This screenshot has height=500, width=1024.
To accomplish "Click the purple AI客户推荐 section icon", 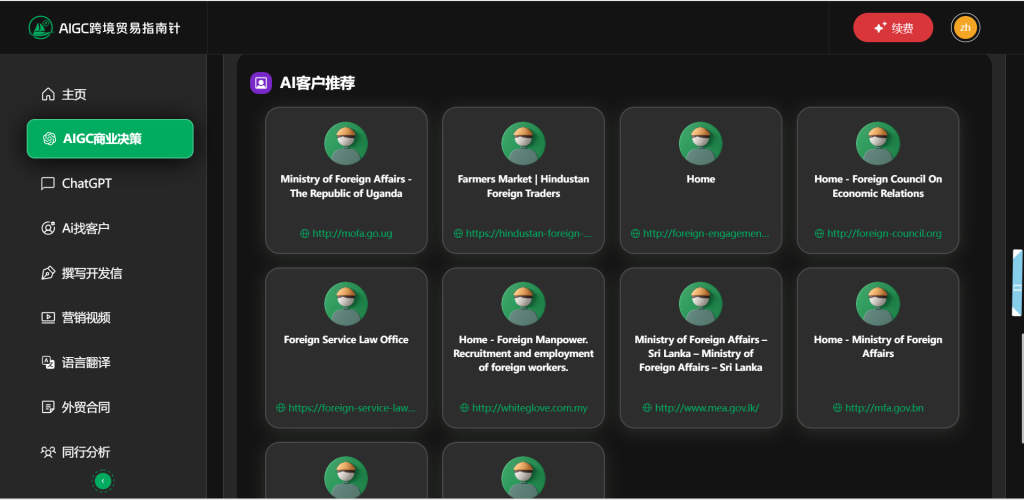I will tap(261, 83).
